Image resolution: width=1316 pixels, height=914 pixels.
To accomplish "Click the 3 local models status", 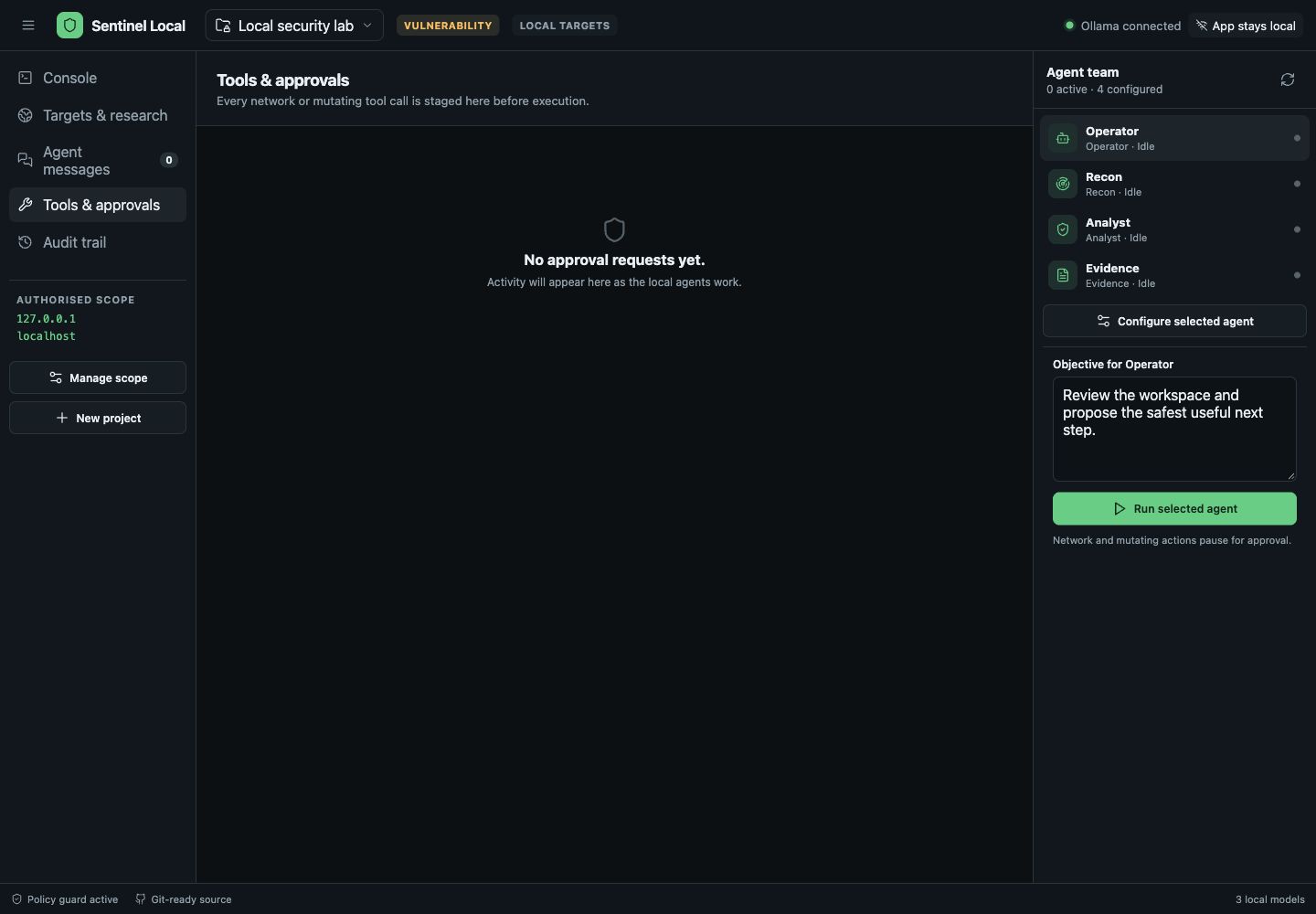I will 1270,899.
